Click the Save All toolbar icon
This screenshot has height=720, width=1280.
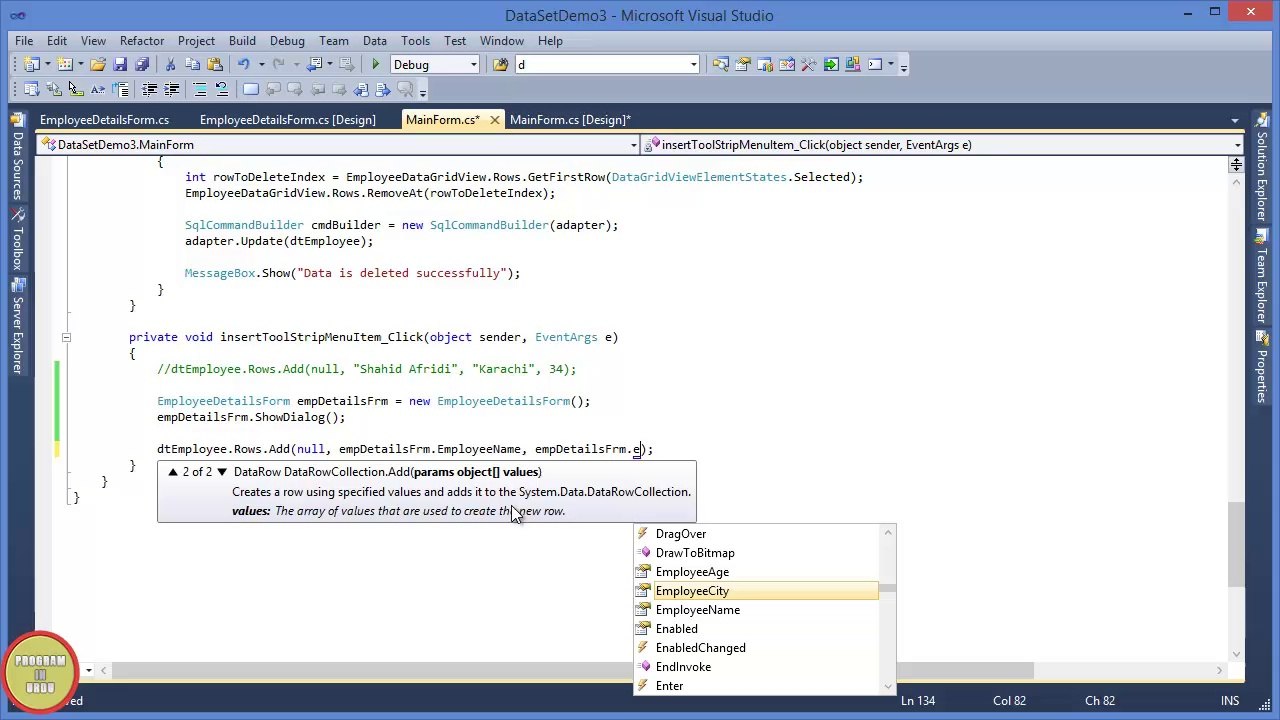tap(142, 65)
